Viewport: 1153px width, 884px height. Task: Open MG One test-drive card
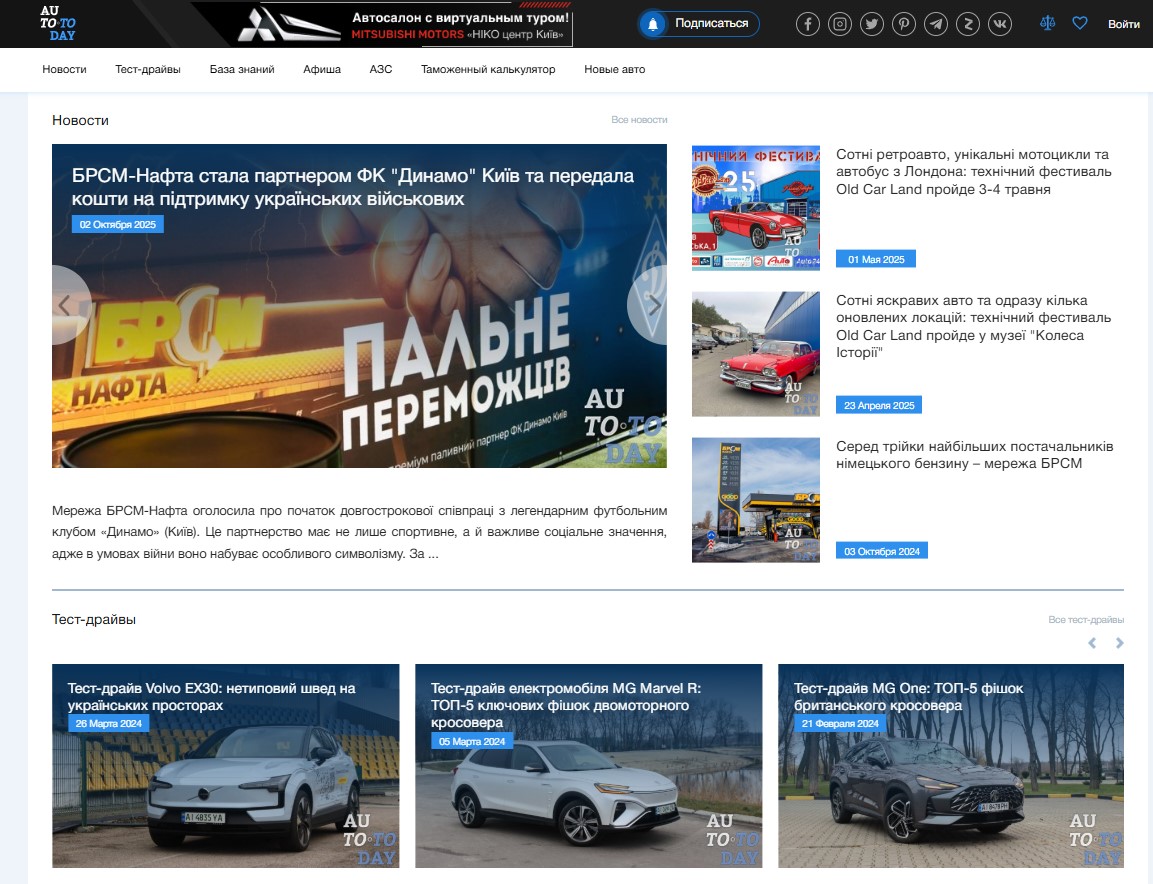point(951,766)
